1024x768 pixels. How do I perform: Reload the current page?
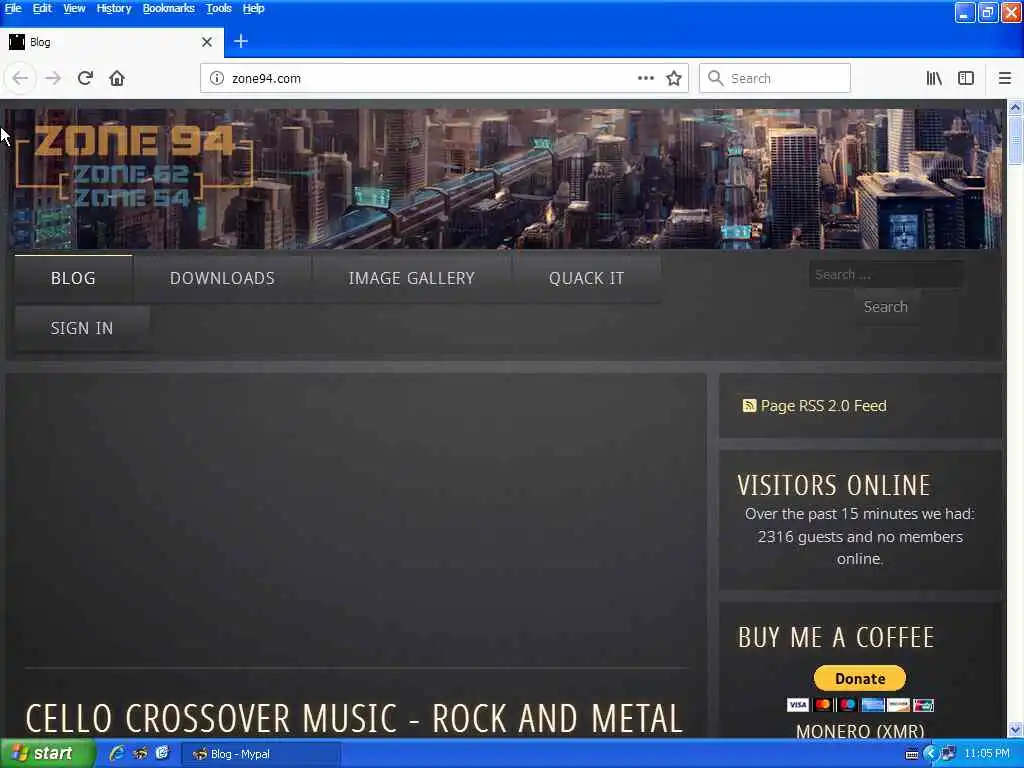(x=85, y=78)
